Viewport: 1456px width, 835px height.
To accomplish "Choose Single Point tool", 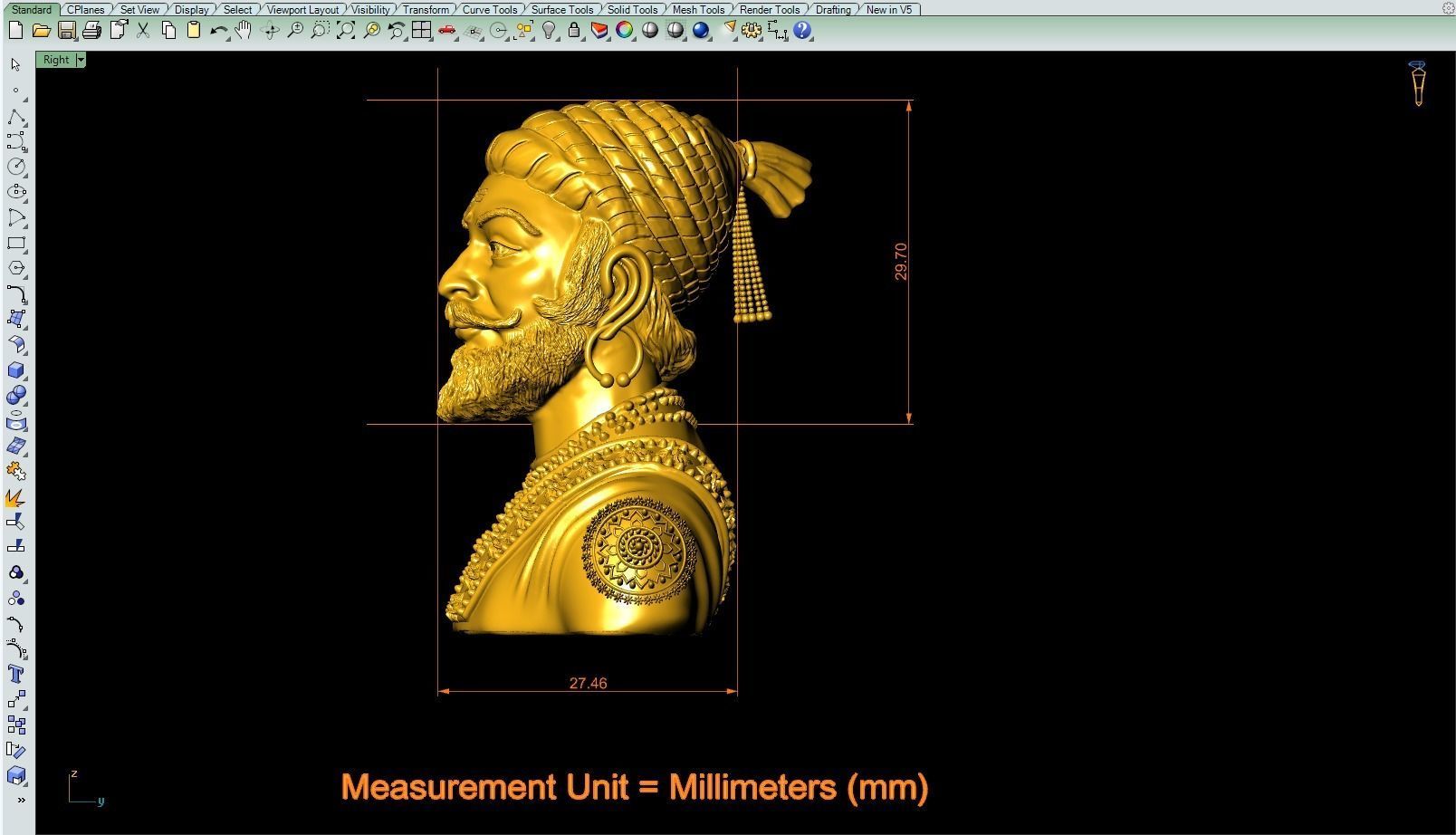I will (15, 91).
